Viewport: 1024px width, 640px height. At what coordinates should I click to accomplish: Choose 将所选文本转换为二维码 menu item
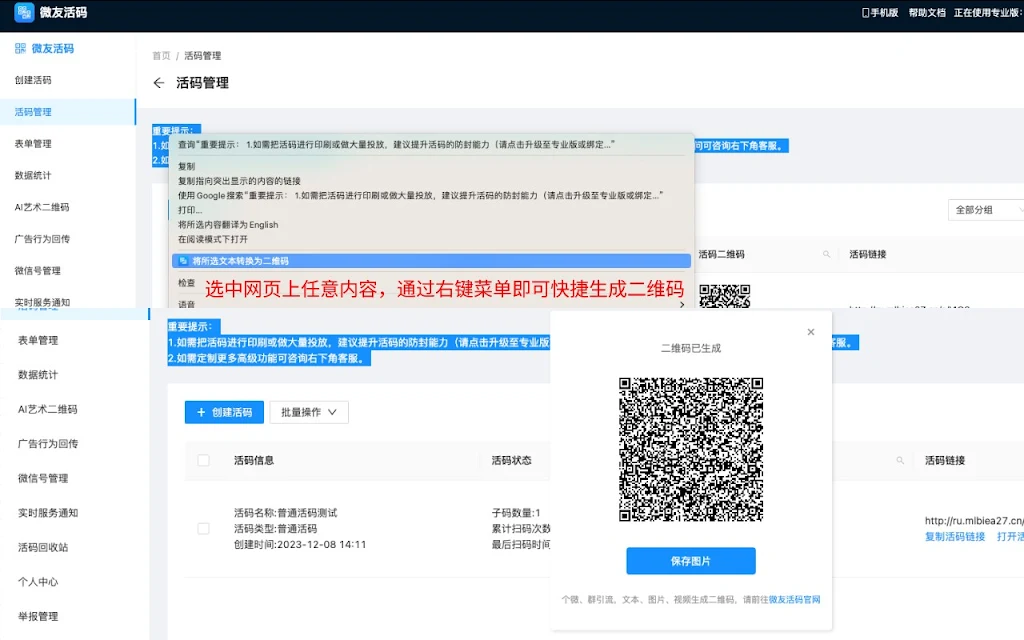431,261
